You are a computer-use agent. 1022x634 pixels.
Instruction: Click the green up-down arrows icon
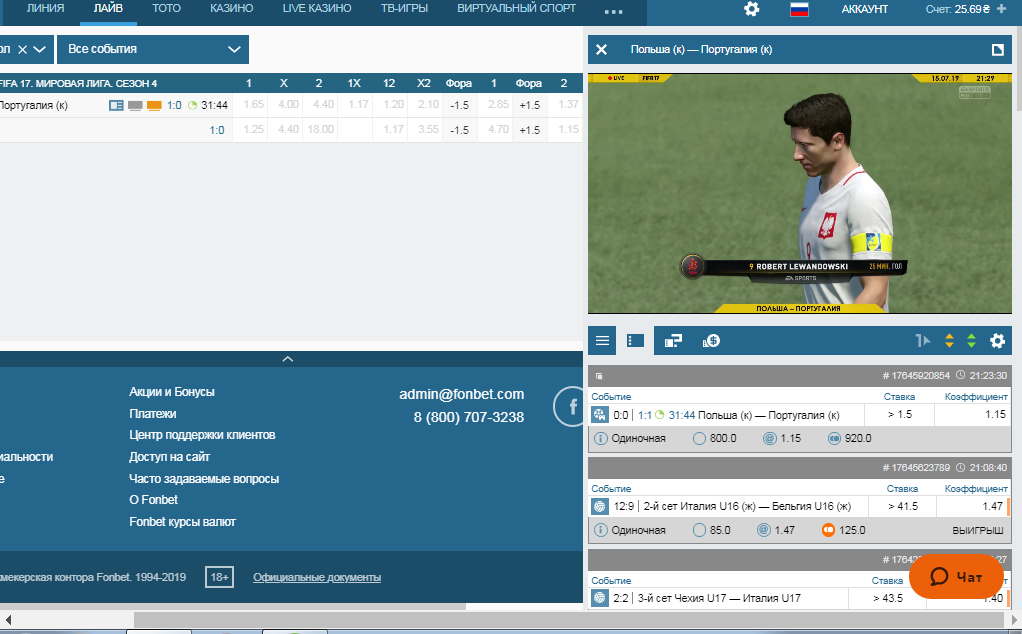pyautogui.click(x=971, y=341)
